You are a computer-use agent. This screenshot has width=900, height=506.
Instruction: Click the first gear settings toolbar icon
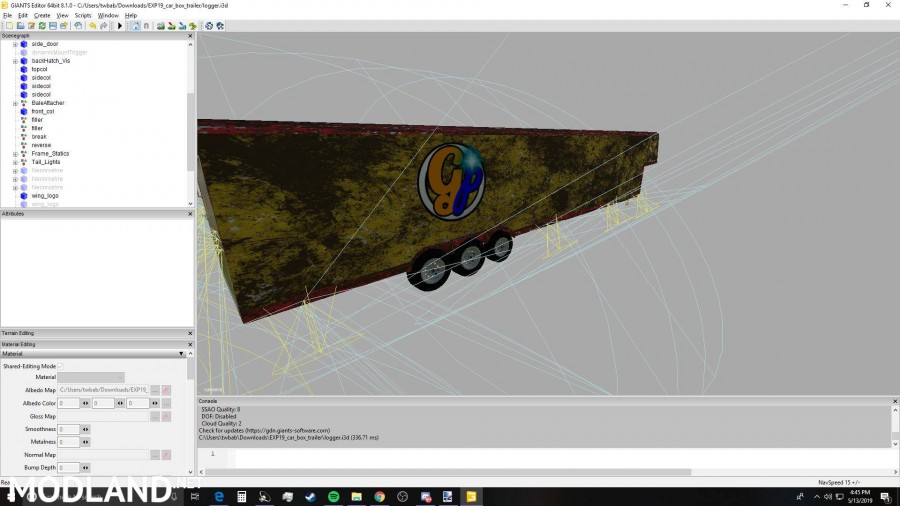[209, 26]
